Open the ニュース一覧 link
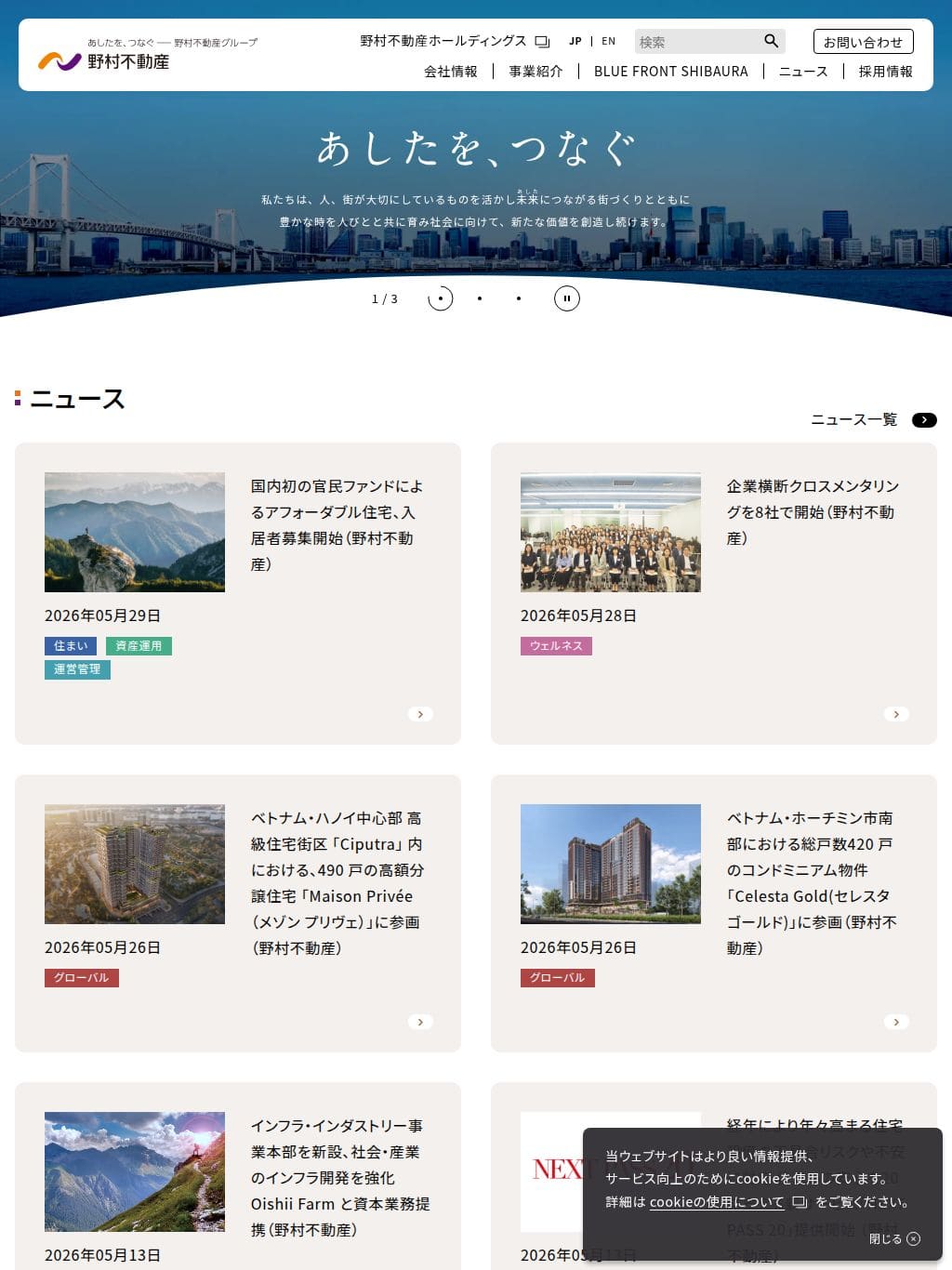Viewport: 952px width, 1270px height. pos(854,420)
